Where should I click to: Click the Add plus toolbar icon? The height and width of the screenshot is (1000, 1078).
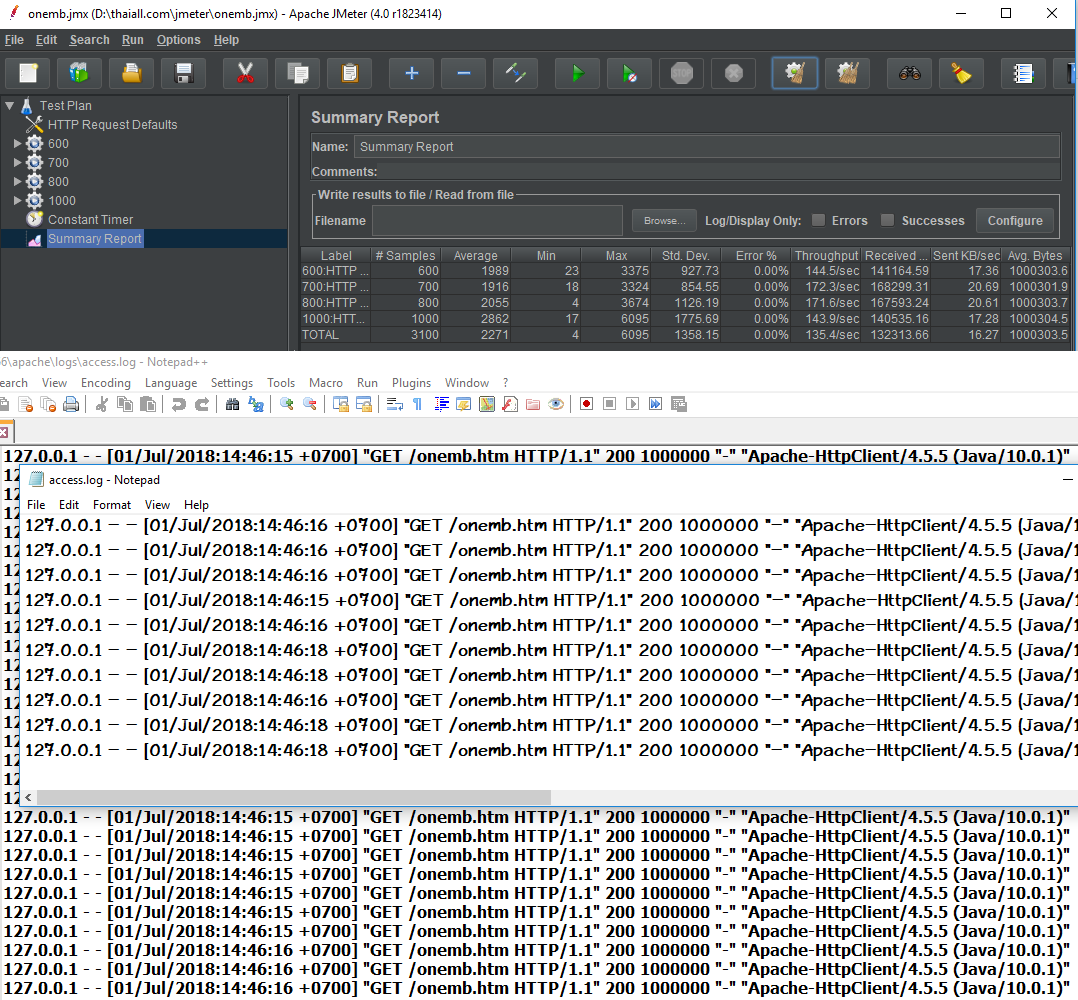click(x=411, y=74)
